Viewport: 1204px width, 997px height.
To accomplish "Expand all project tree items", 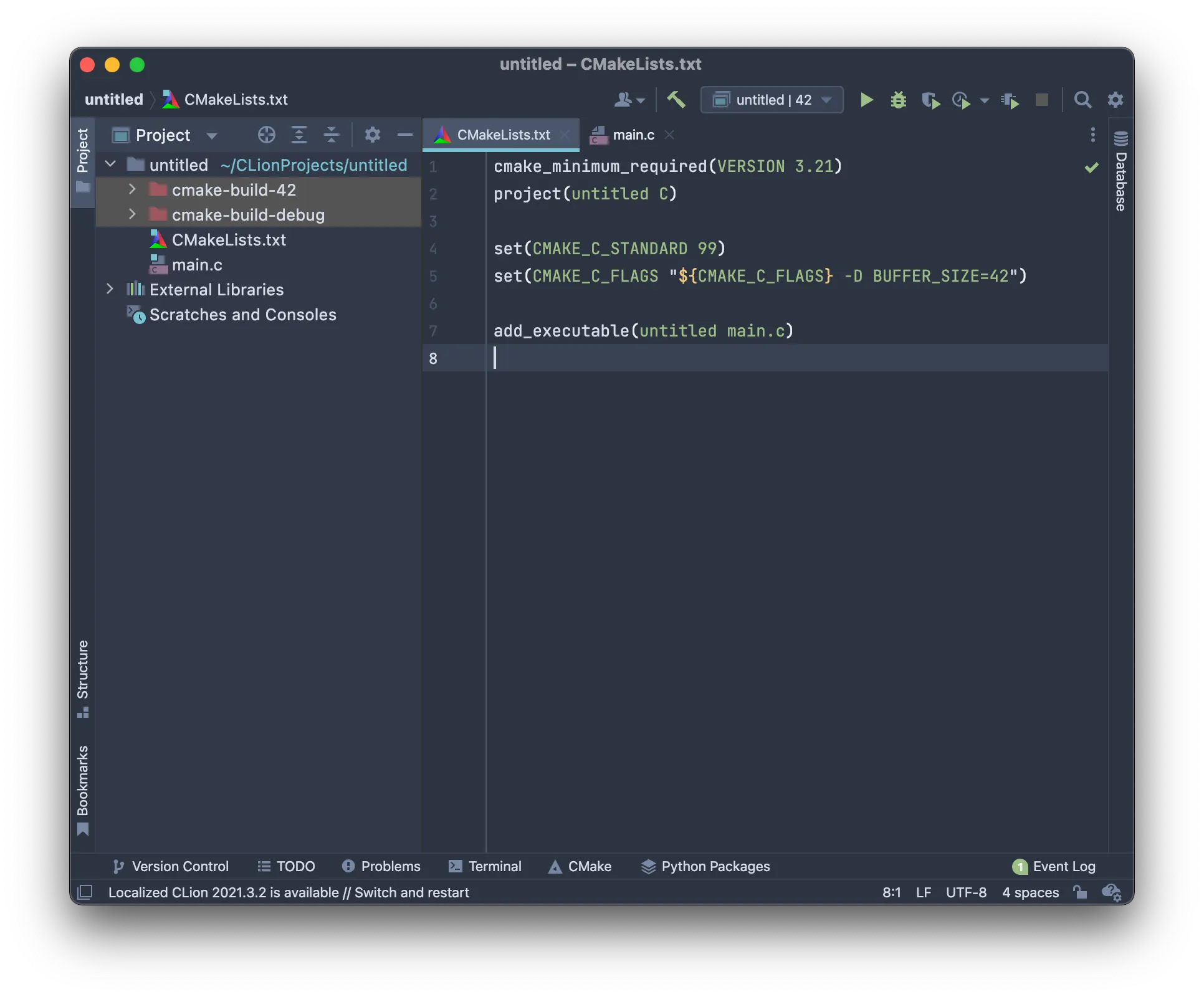I will pos(299,135).
